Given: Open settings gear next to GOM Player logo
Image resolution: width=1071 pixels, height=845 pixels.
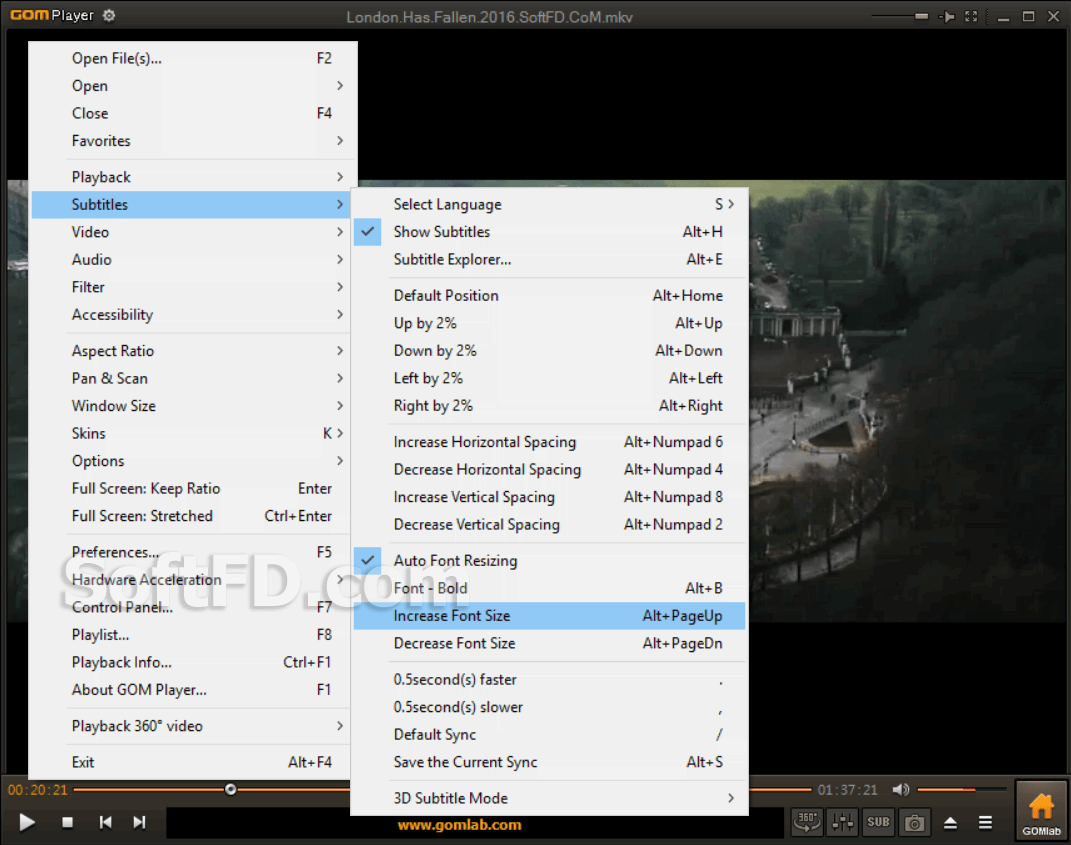Looking at the screenshot, I should [109, 15].
